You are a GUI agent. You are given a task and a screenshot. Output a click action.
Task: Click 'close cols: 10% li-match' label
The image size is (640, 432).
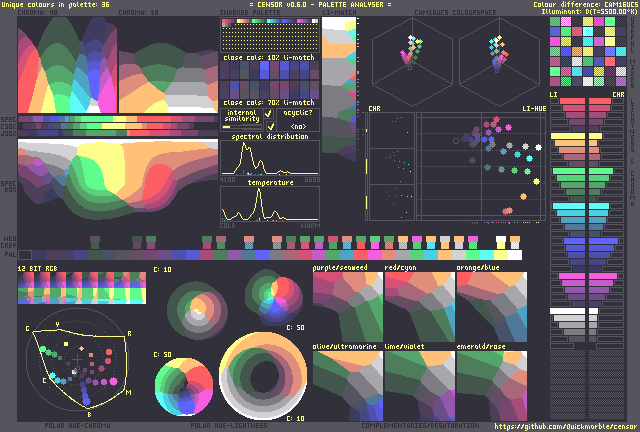coord(269,58)
